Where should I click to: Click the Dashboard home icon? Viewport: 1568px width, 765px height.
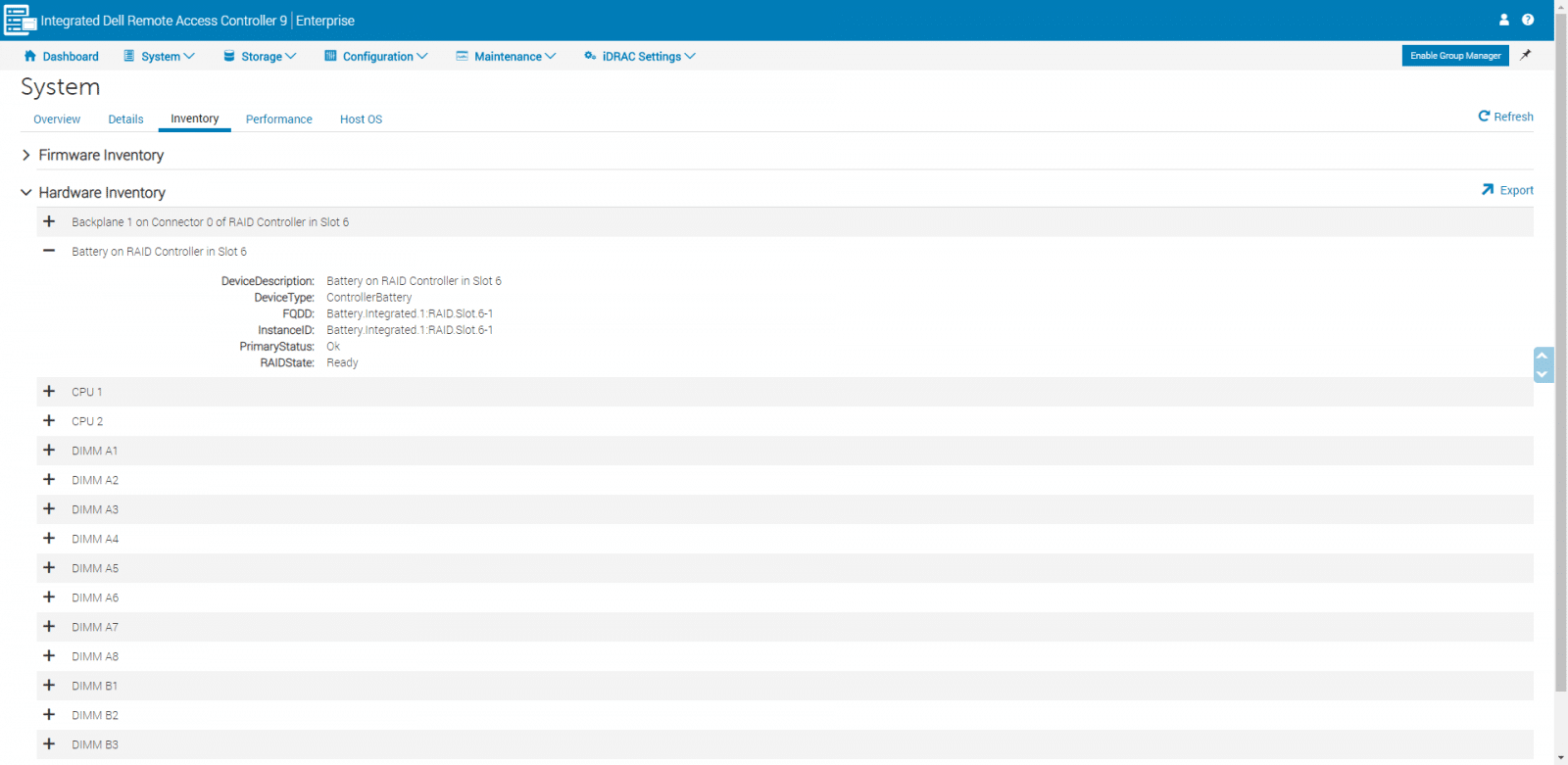(30, 56)
